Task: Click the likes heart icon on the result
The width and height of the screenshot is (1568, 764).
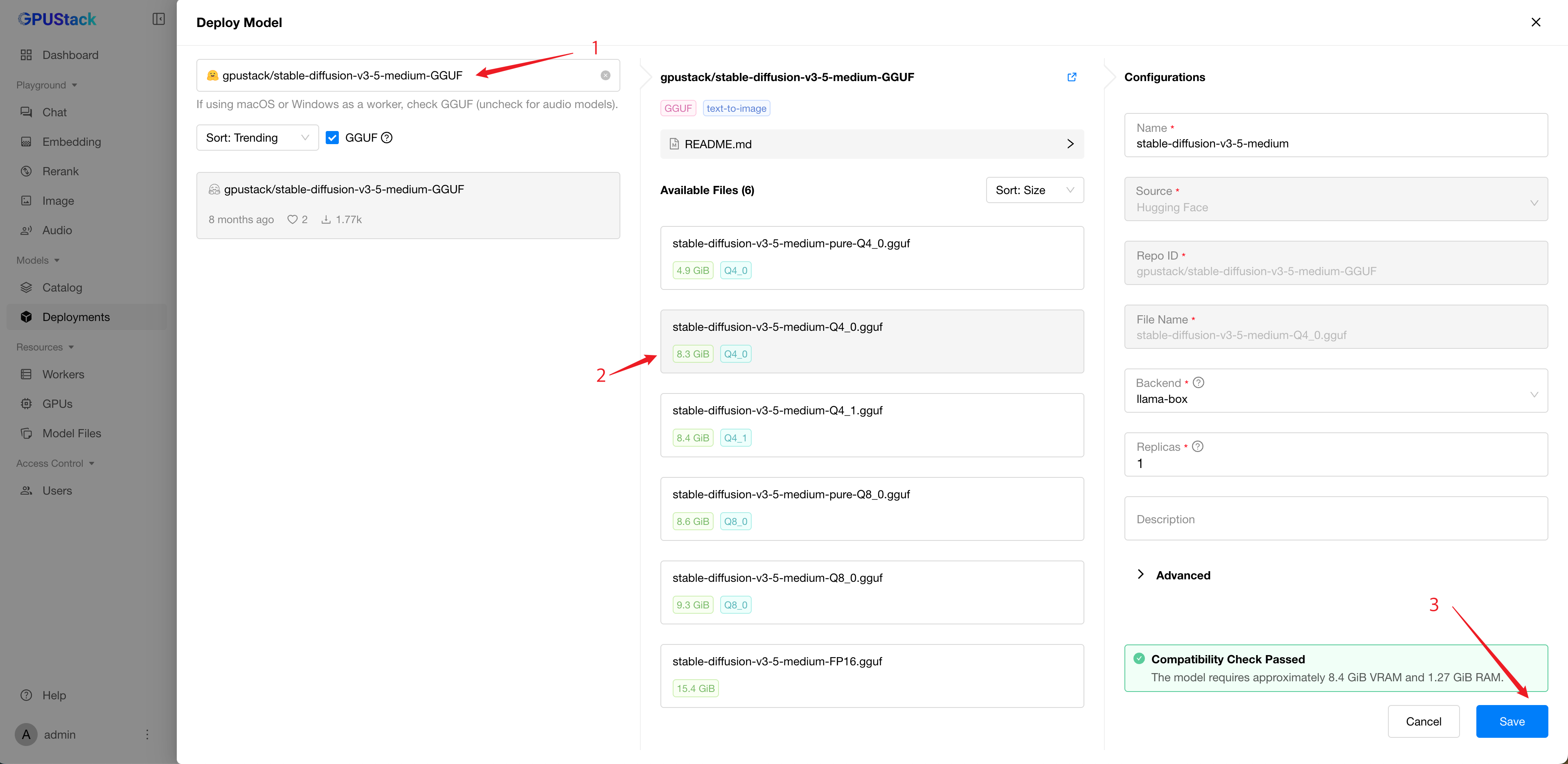Action: (x=292, y=219)
